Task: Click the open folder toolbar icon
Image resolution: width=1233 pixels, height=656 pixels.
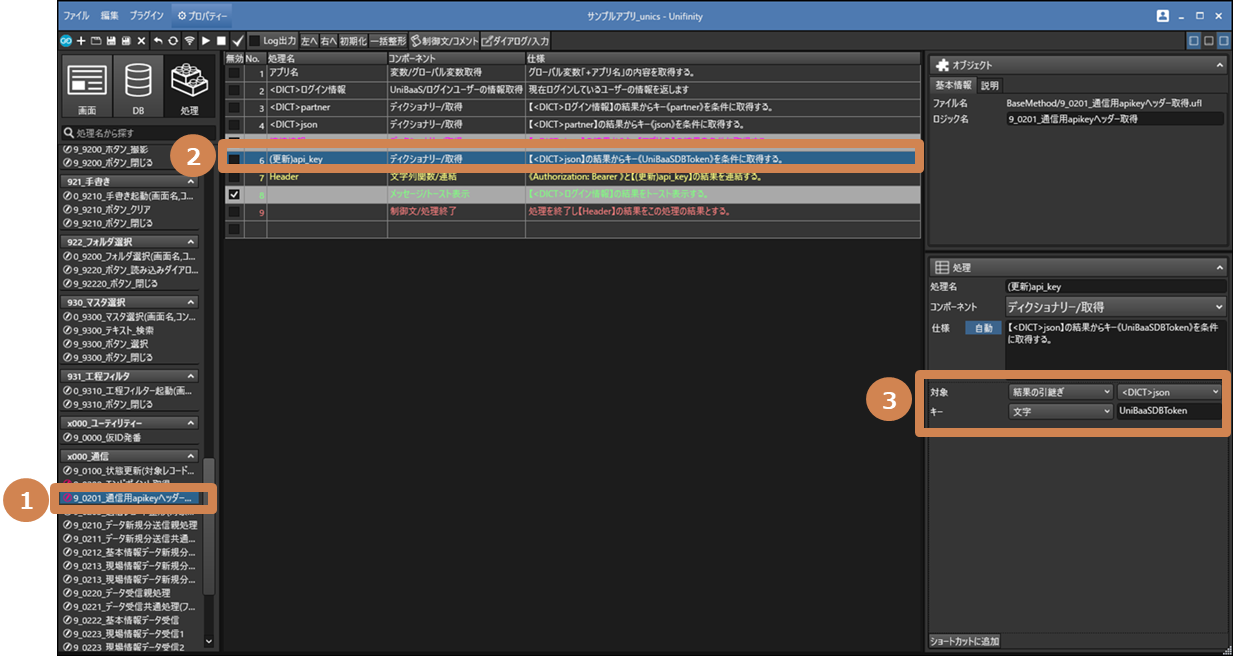Action: tap(95, 41)
